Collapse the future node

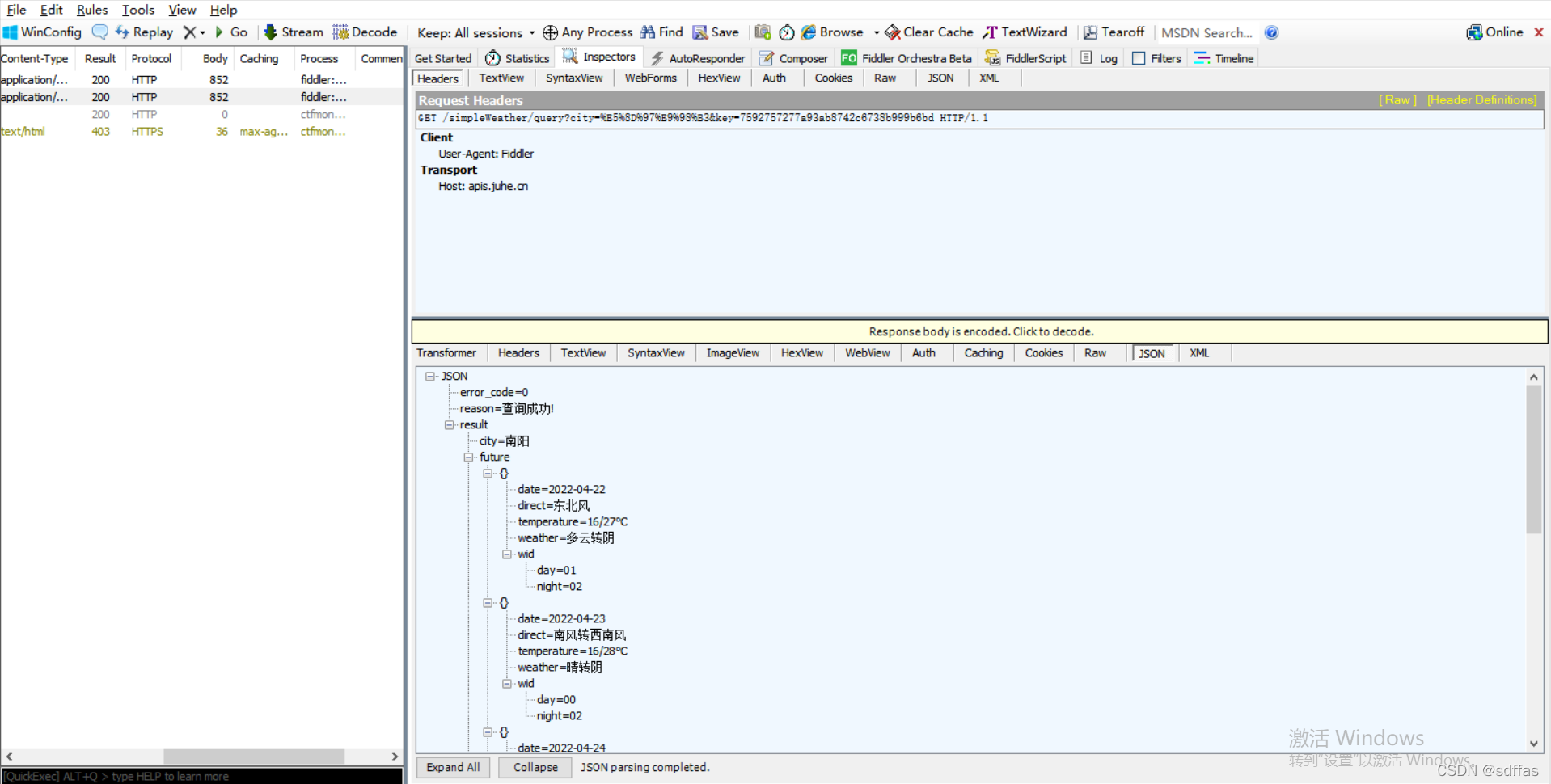pyautogui.click(x=468, y=457)
